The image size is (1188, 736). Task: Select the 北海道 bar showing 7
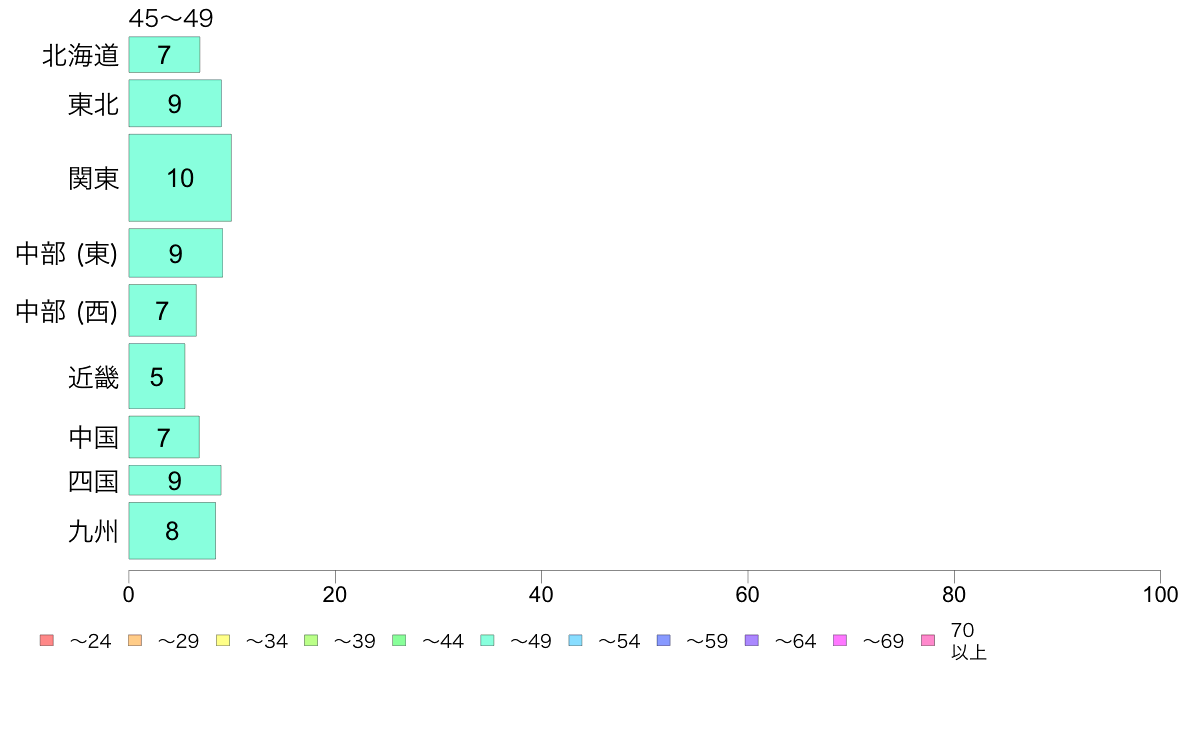click(x=164, y=55)
